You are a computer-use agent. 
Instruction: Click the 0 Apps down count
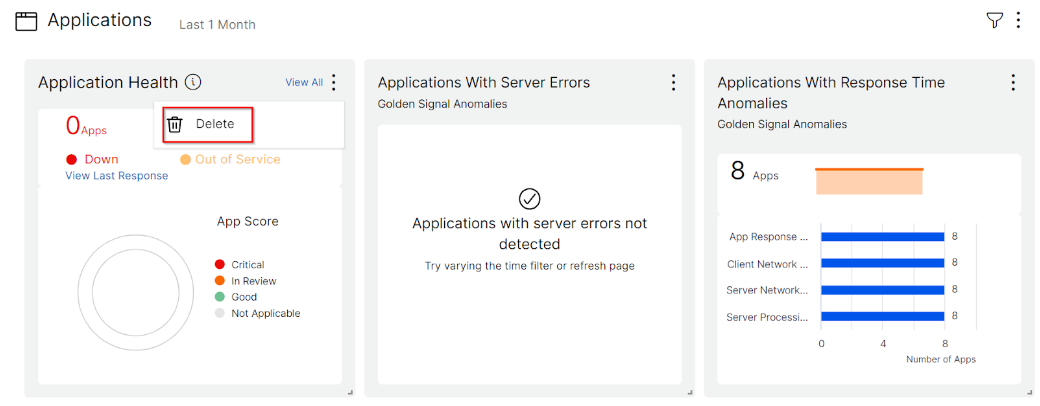point(86,125)
